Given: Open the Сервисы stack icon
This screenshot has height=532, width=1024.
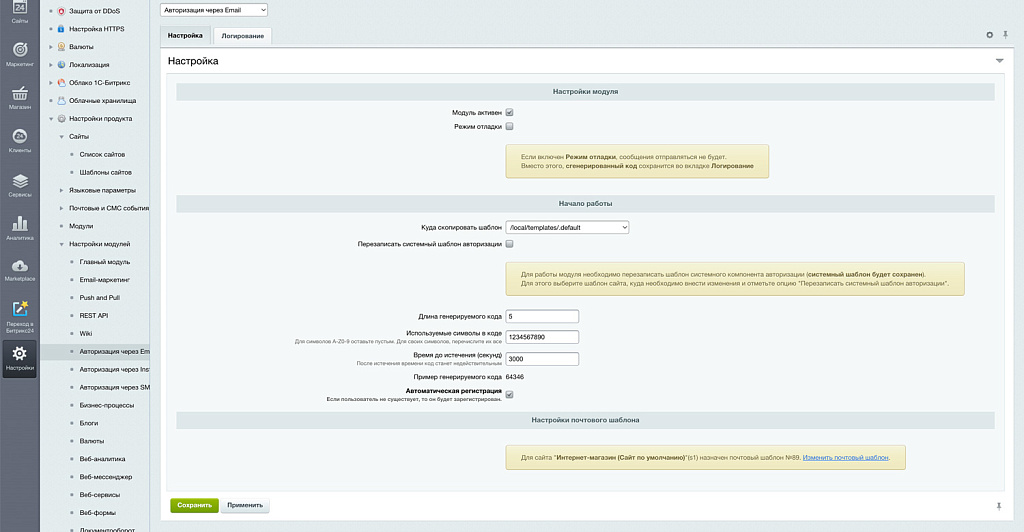Looking at the screenshot, I should 19,182.
